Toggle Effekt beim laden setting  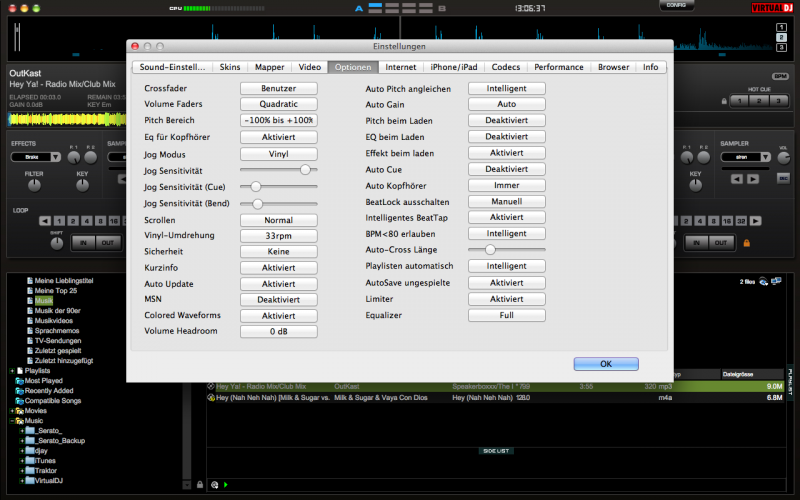[507, 153]
